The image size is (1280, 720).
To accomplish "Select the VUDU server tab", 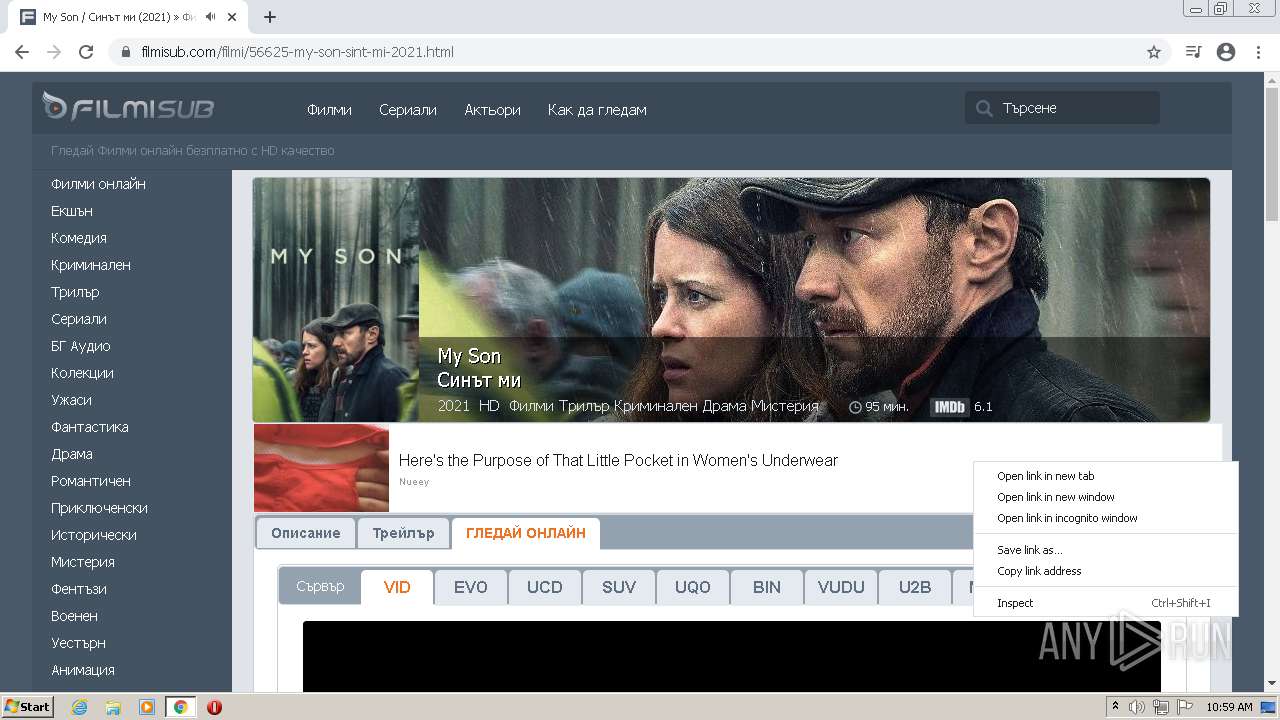I will pyautogui.click(x=841, y=587).
